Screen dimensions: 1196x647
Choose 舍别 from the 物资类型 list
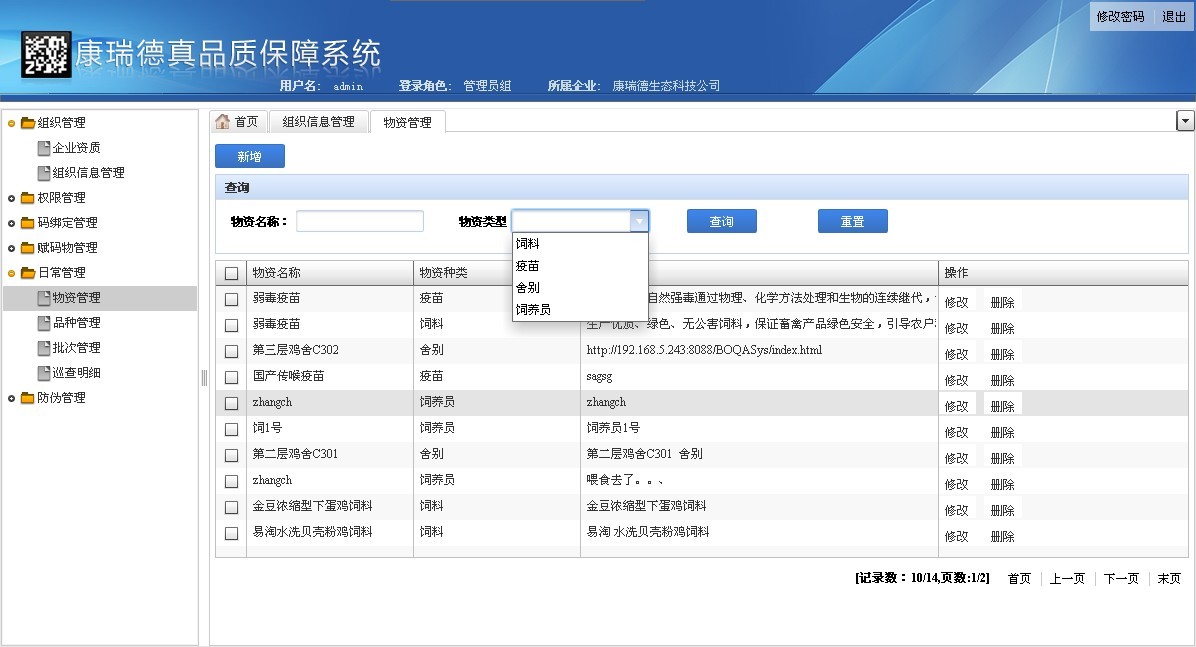pyautogui.click(x=580, y=288)
